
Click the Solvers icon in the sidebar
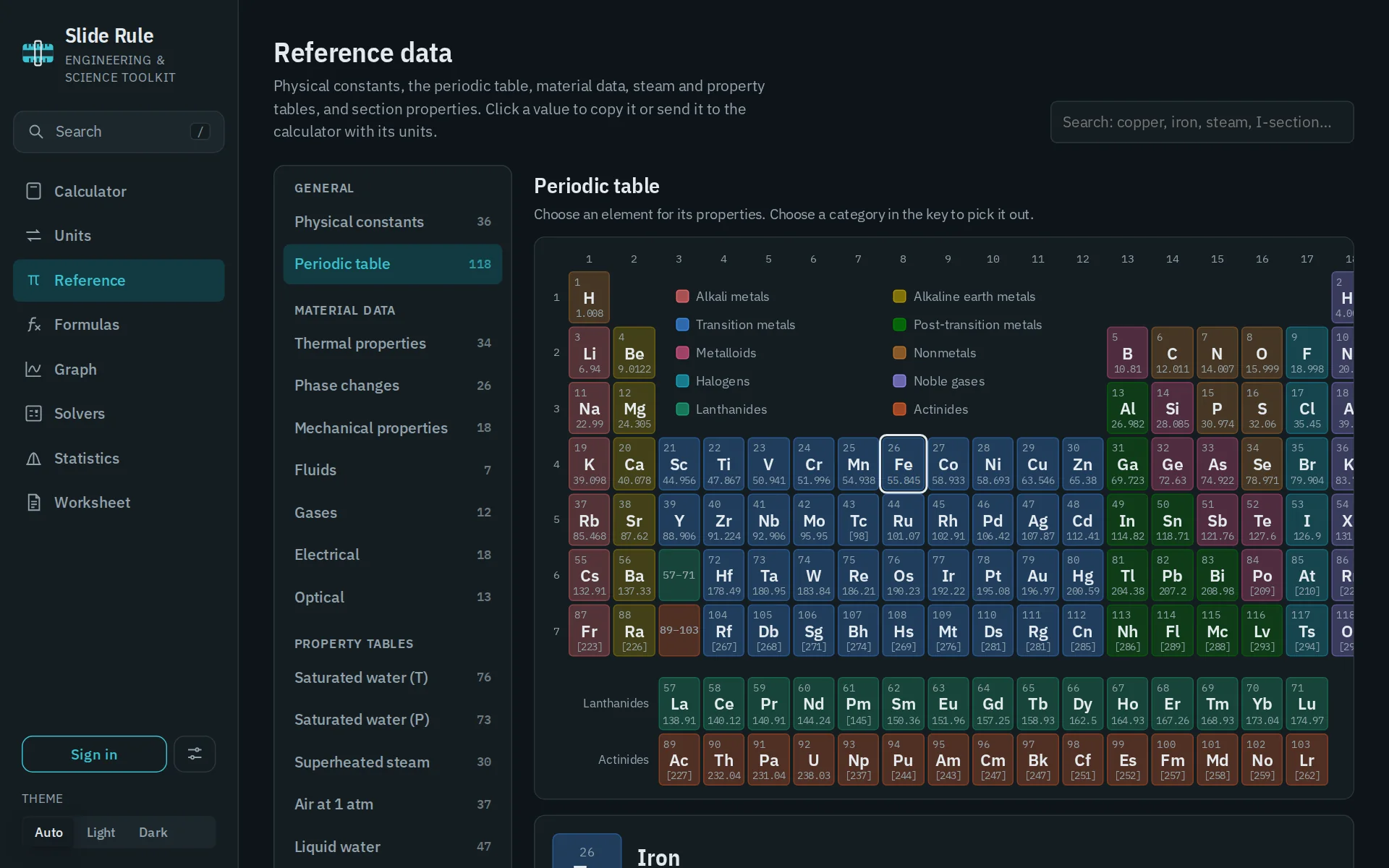click(33, 414)
